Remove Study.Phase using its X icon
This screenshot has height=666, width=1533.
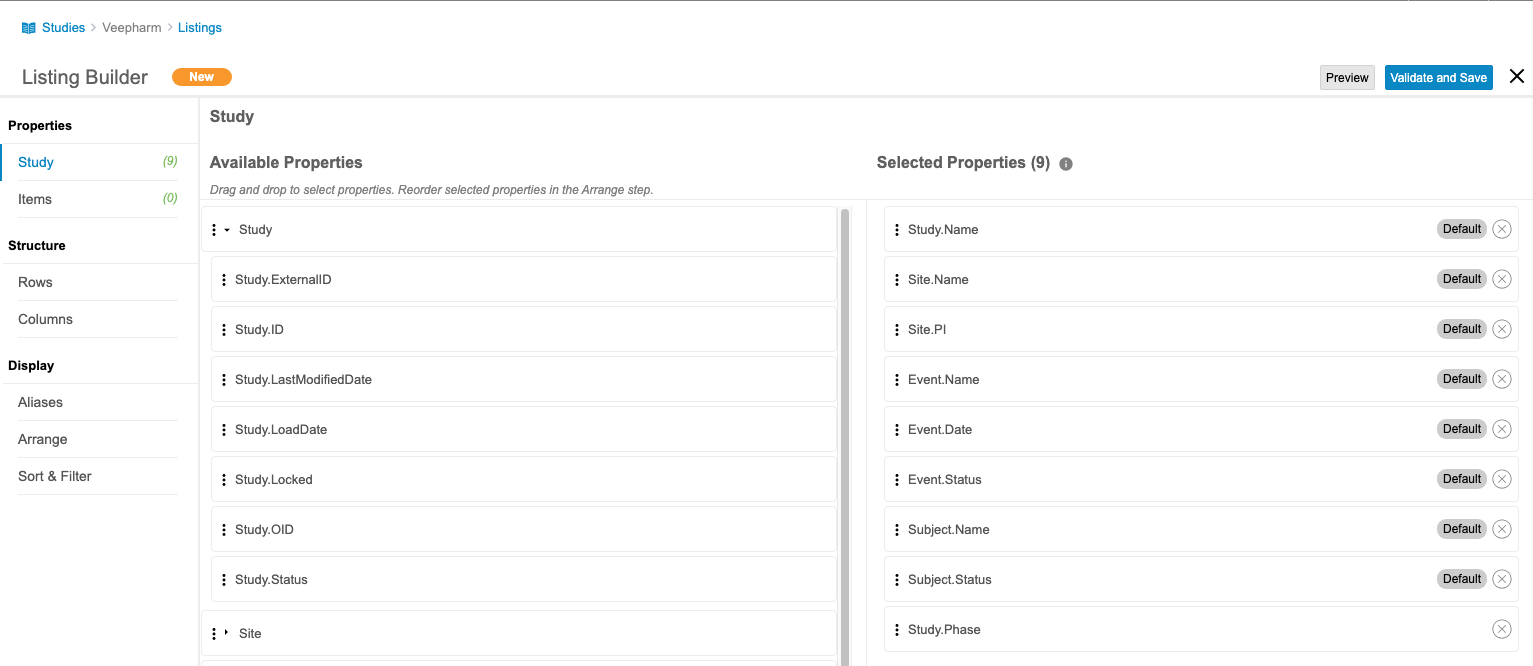click(x=1501, y=629)
